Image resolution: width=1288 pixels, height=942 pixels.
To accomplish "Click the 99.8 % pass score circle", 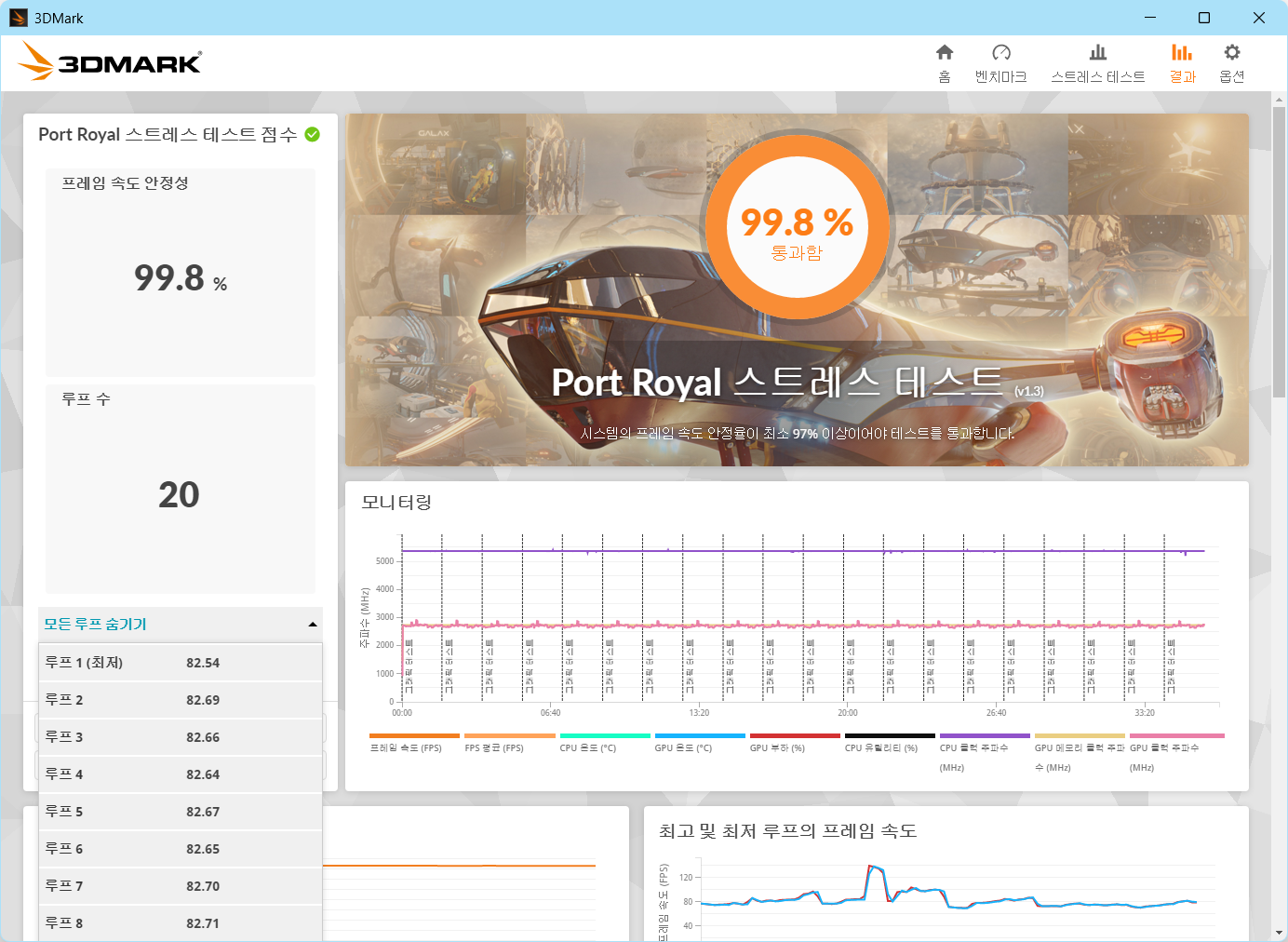I will 797,227.
